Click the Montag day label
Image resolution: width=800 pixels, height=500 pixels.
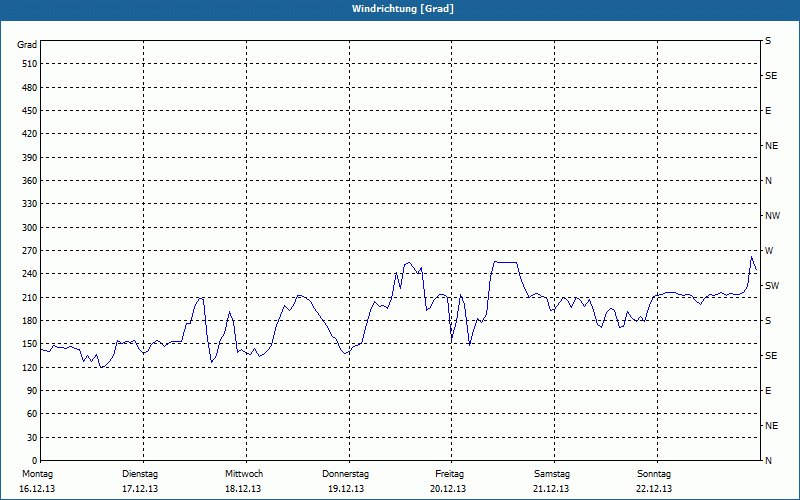(38, 474)
